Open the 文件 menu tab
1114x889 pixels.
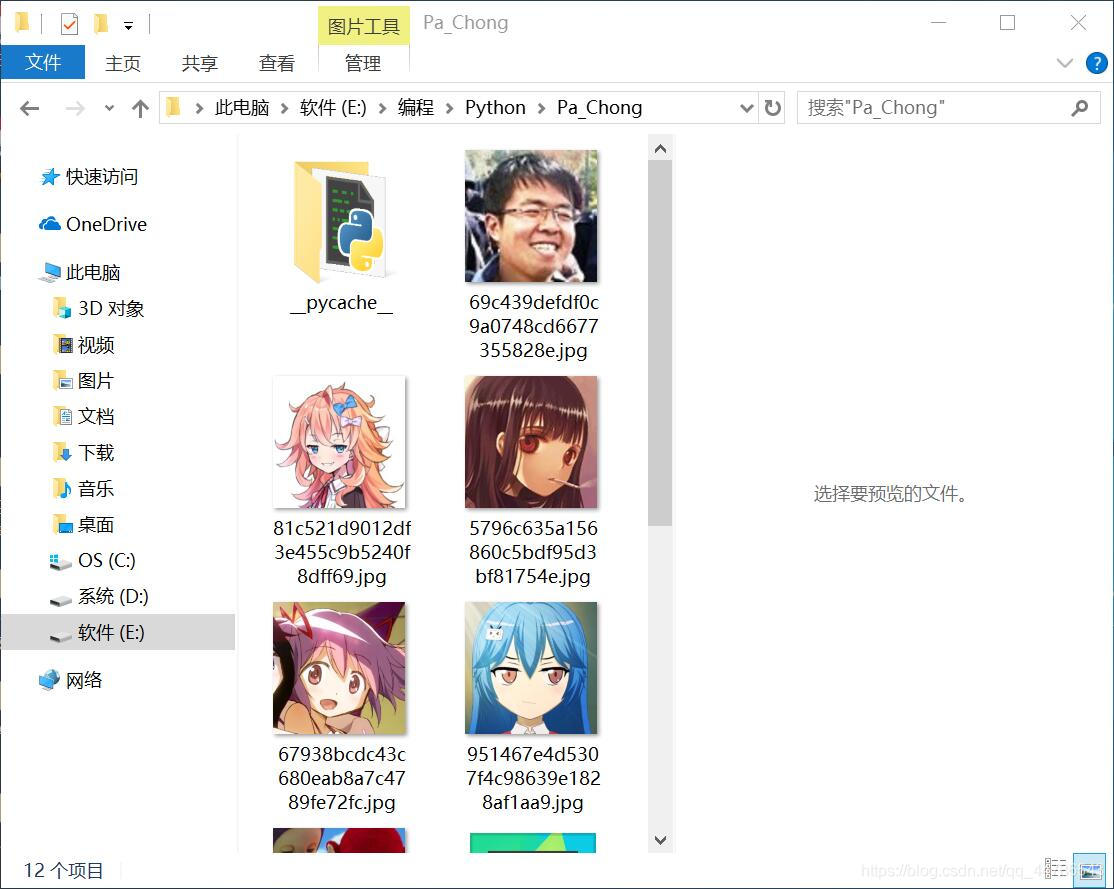(43, 63)
